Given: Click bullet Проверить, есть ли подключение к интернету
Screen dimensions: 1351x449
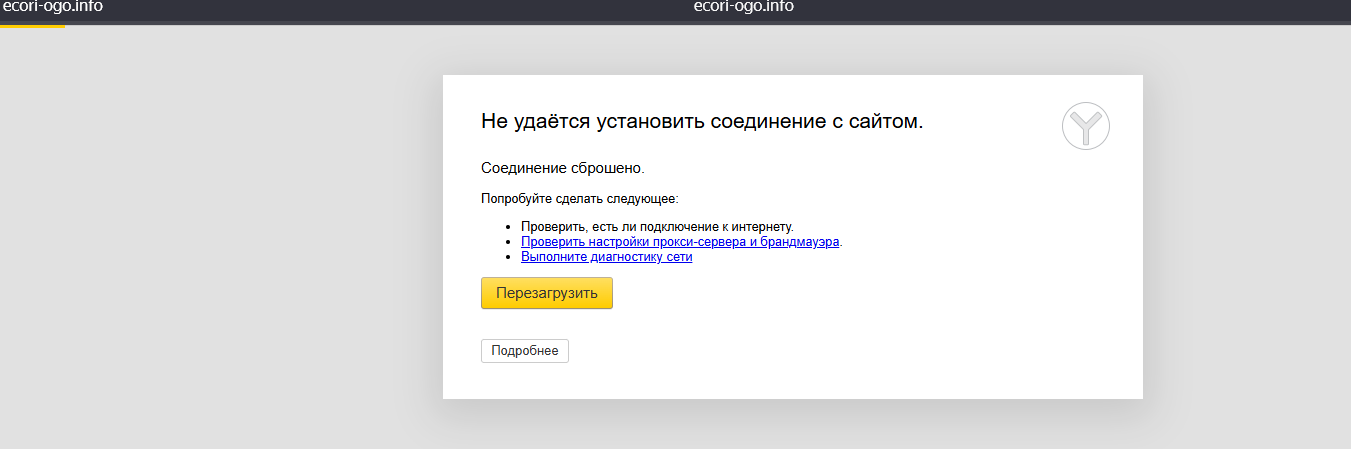Looking at the screenshot, I should [657, 227].
